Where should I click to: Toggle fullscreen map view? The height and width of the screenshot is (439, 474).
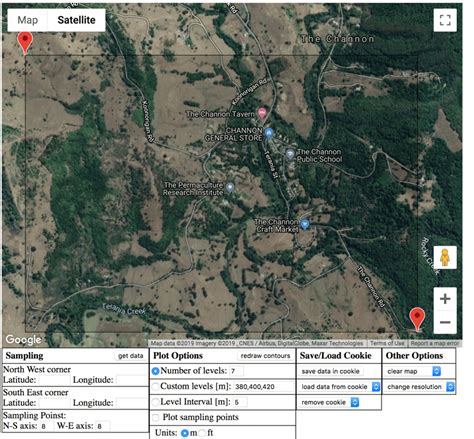click(445, 20)
